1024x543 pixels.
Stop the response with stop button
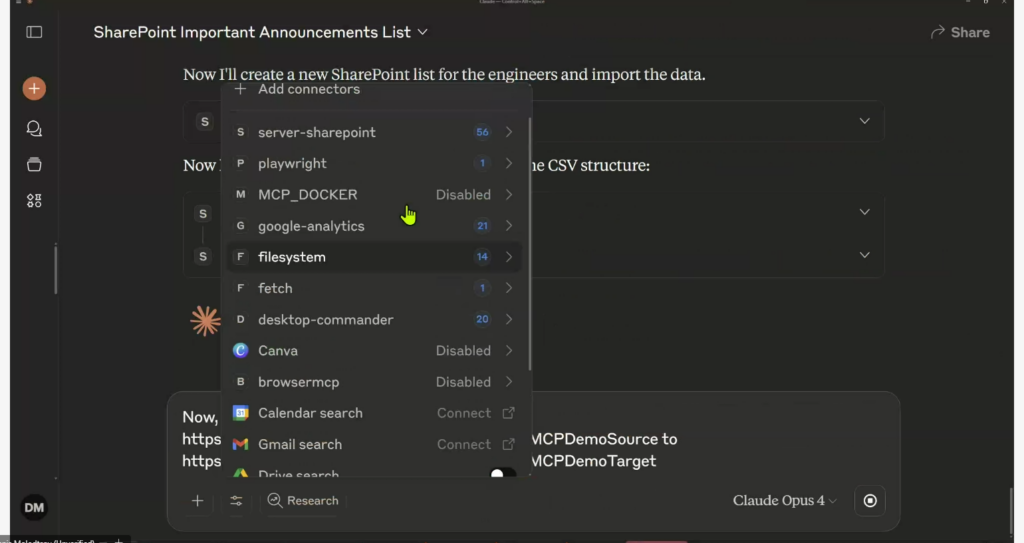pos(870,501)
